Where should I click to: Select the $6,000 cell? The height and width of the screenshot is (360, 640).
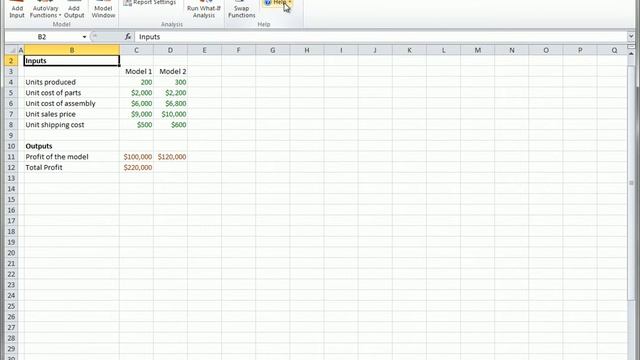137,103
